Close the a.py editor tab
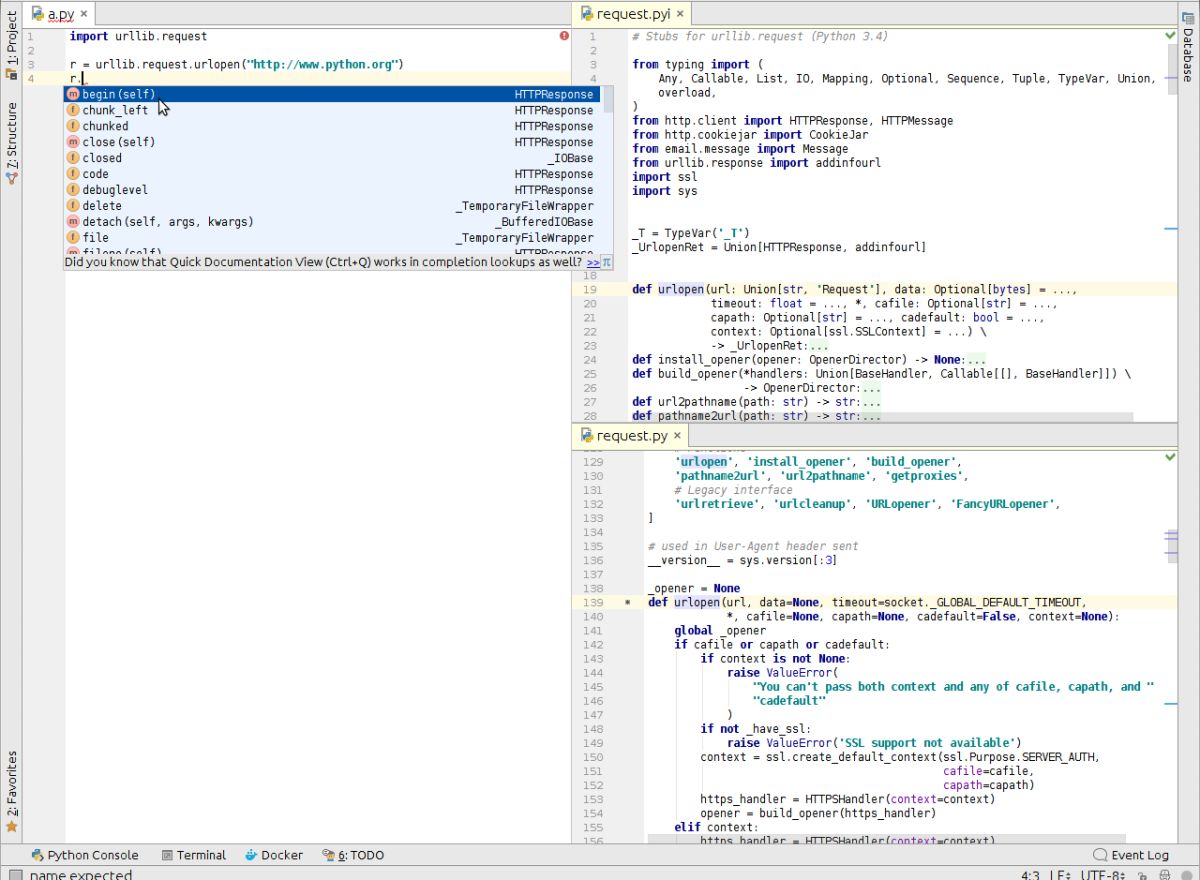Image resolution: width=1200 pixels, height=880 pixels. tap(84, 14)
